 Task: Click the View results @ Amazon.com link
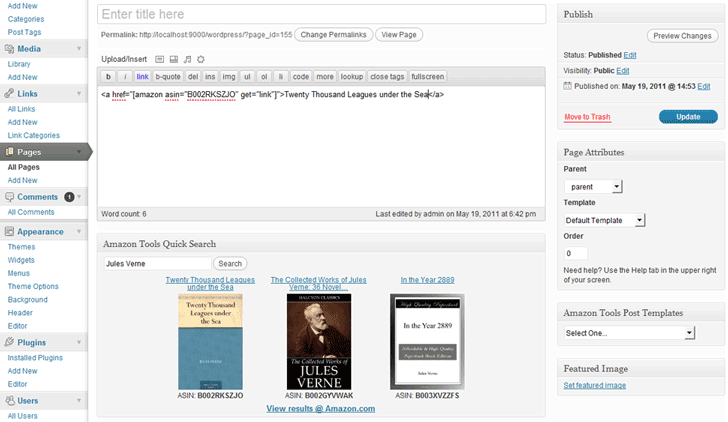pyautogui.click(x=321, y=409)
